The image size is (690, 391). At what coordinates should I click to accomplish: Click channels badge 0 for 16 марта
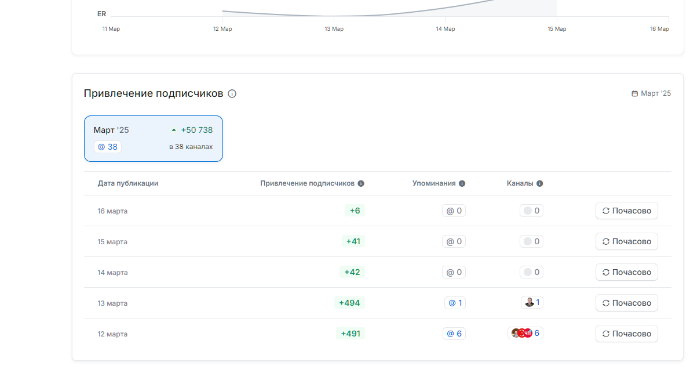(532, 211)
